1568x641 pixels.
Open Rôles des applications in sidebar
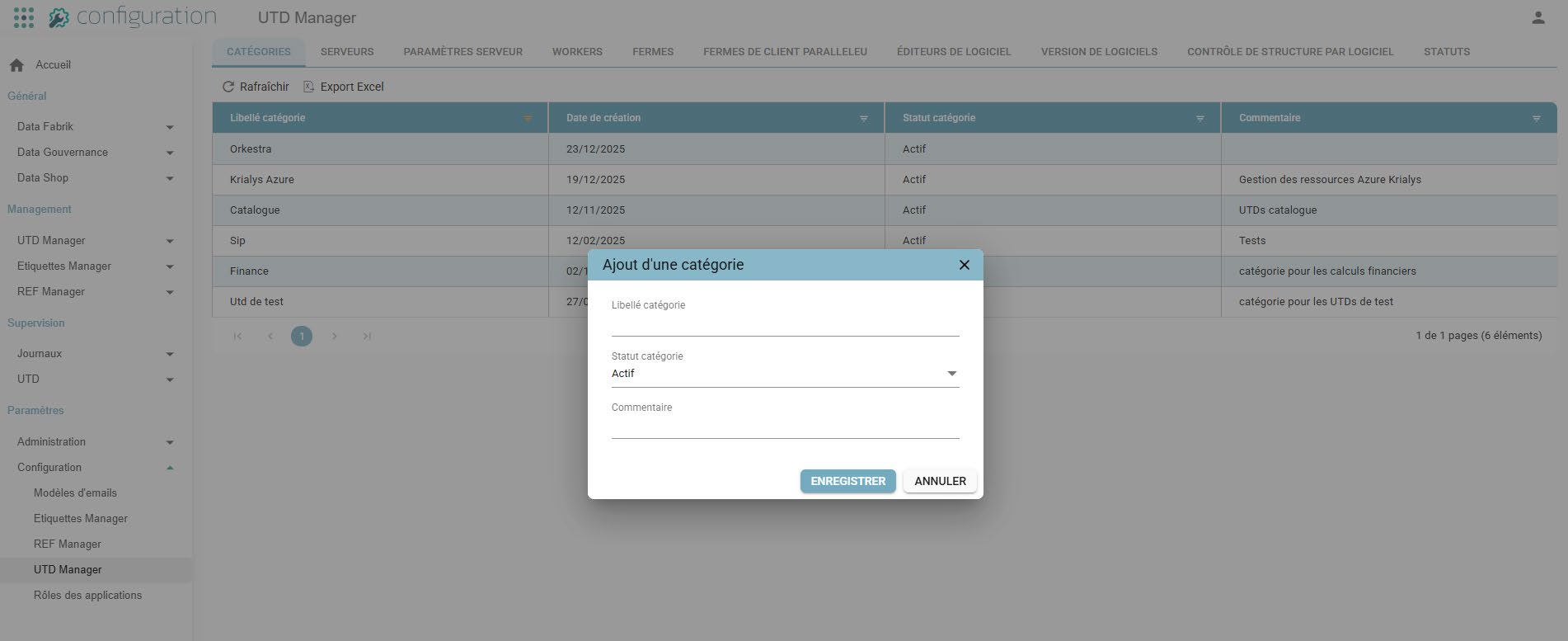[87, 595]
